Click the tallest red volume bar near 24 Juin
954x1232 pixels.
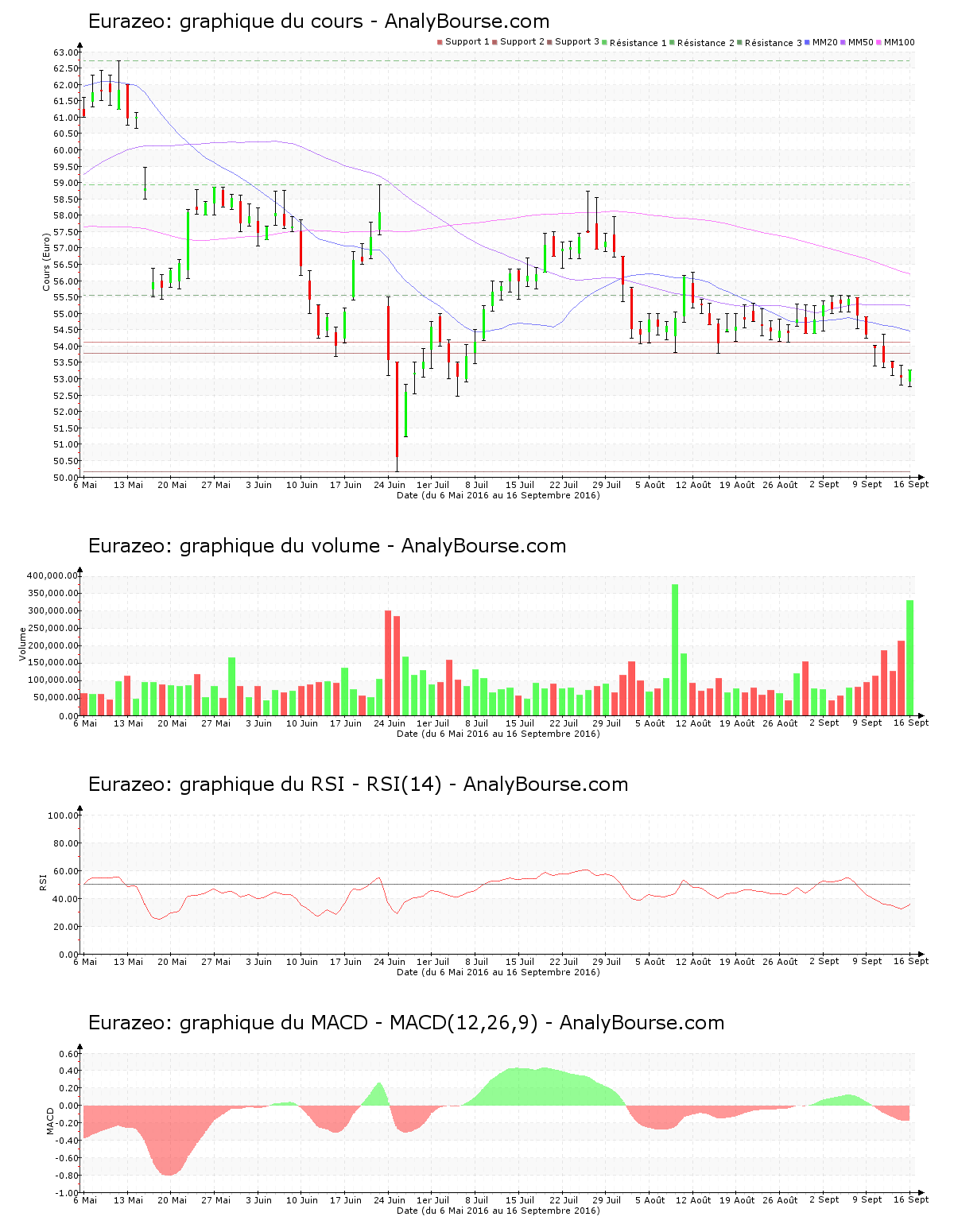388,663
